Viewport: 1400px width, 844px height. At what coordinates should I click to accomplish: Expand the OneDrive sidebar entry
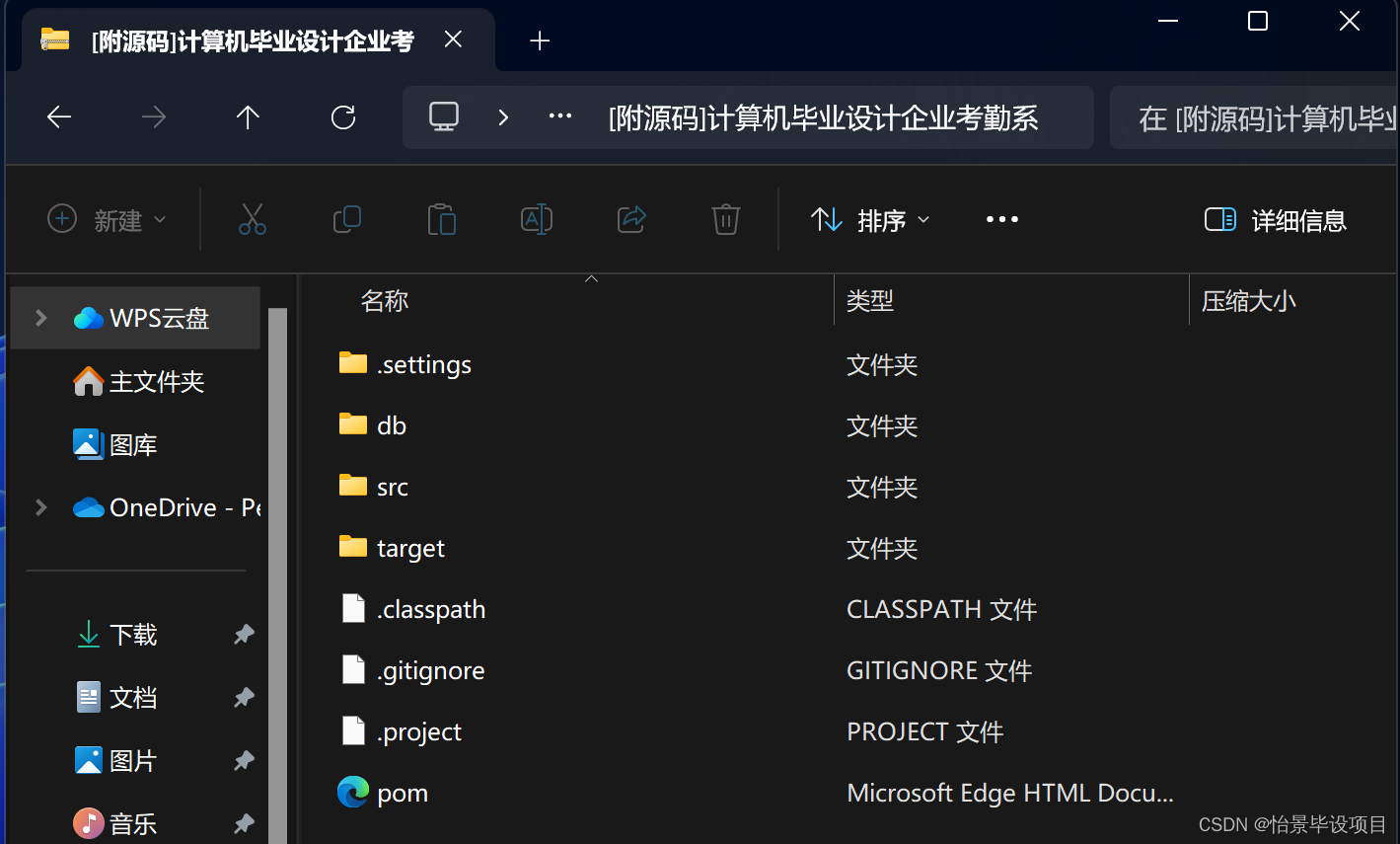pyautogui.click(x=39, y=507)
